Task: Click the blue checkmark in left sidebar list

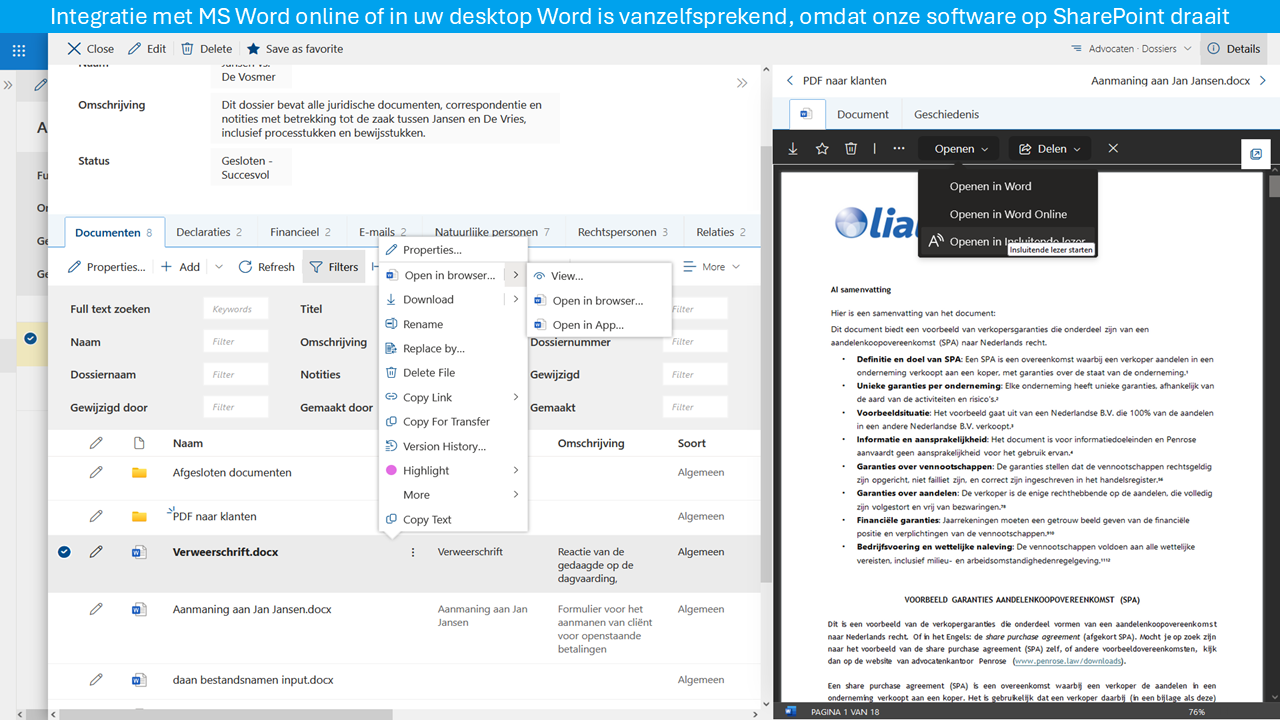Action: (x=30, y=339)
